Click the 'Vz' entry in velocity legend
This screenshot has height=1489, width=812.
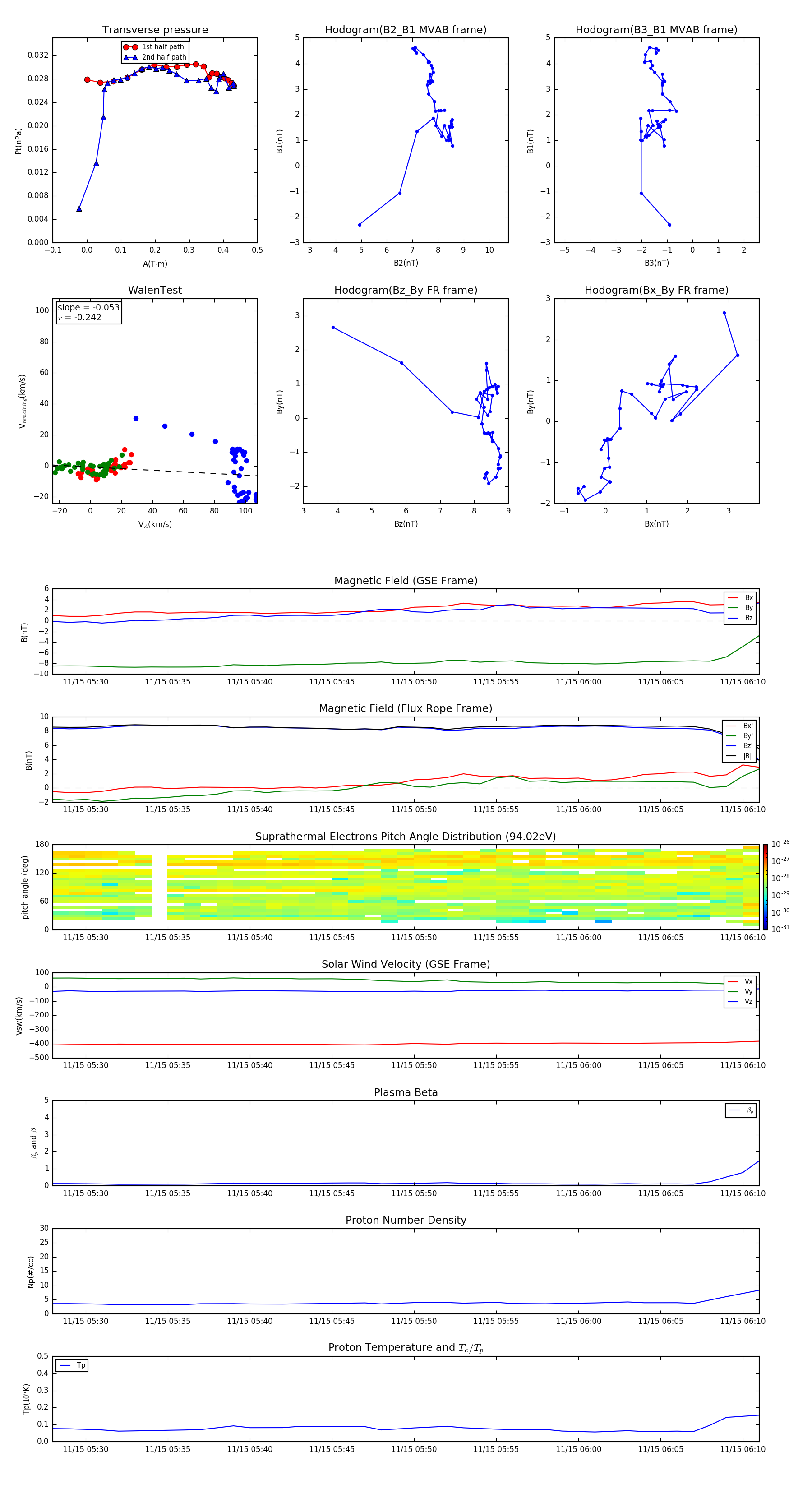[741, 1002]
